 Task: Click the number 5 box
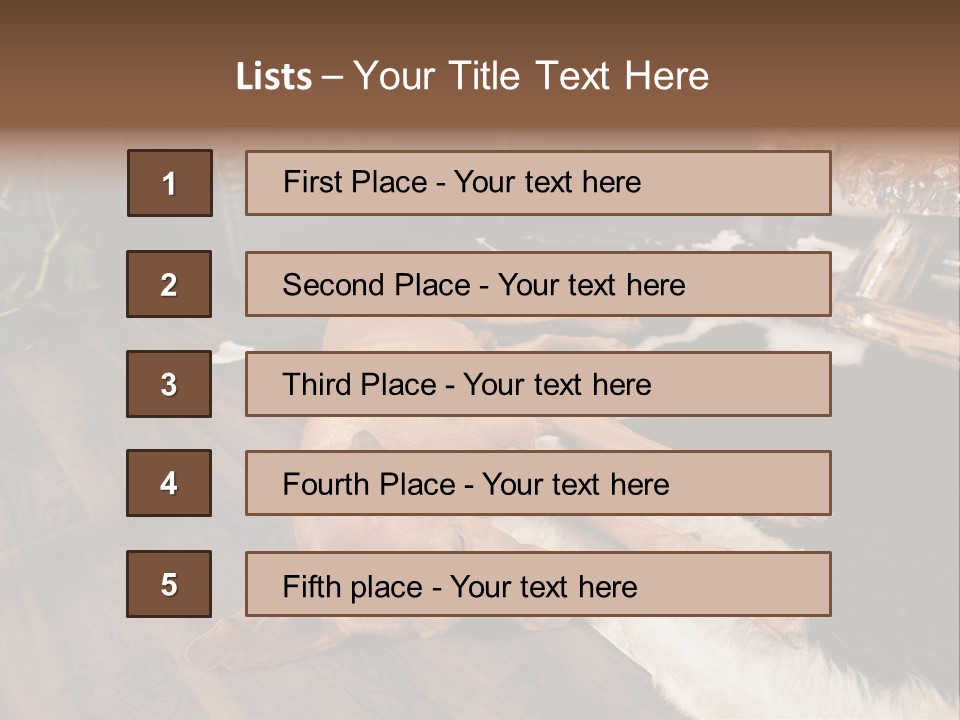tap(169, 584)
